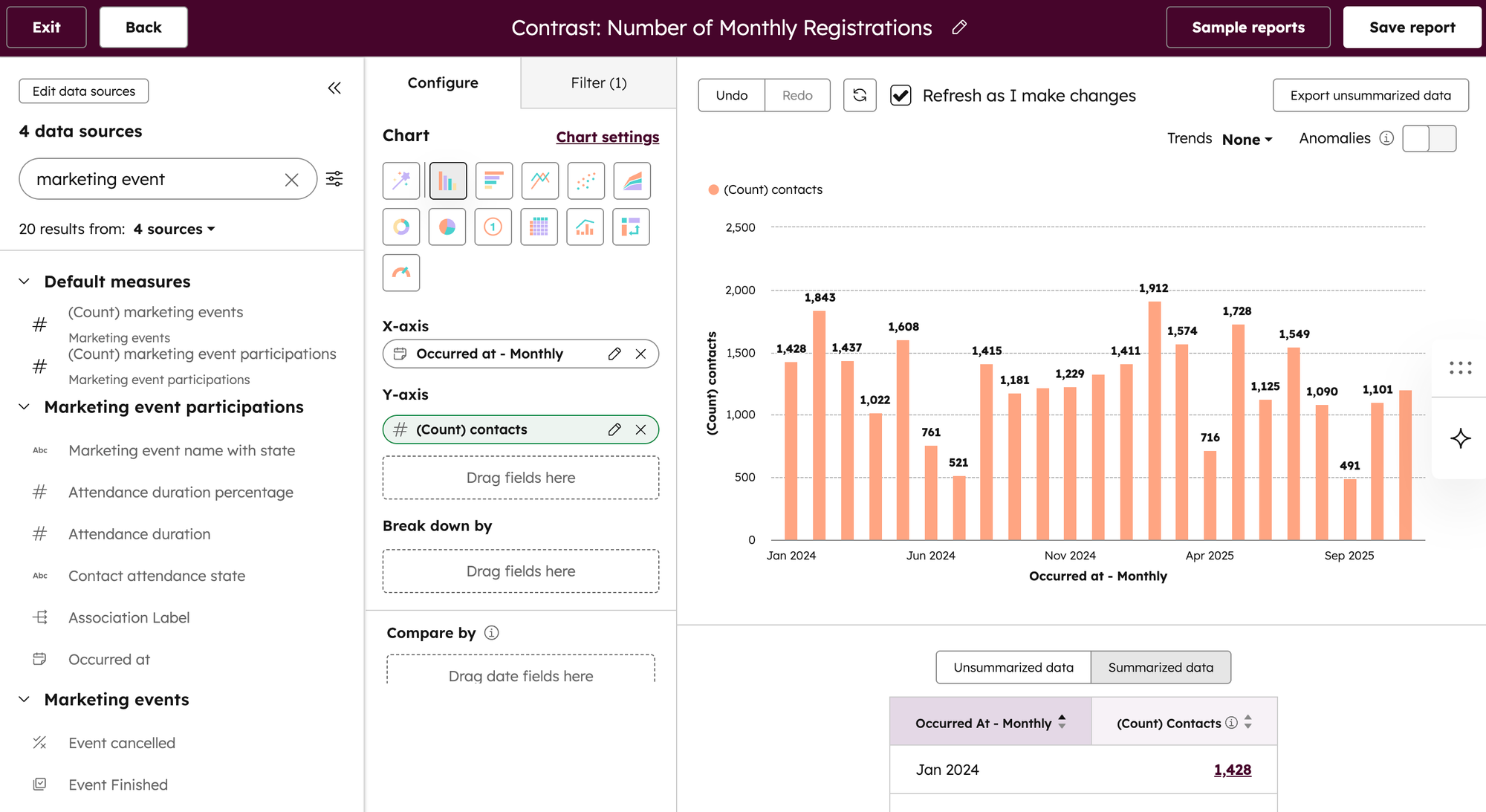Click the (Count) contacts legend color dot
Screen dimensions: 1486x812
coord(713,189)
